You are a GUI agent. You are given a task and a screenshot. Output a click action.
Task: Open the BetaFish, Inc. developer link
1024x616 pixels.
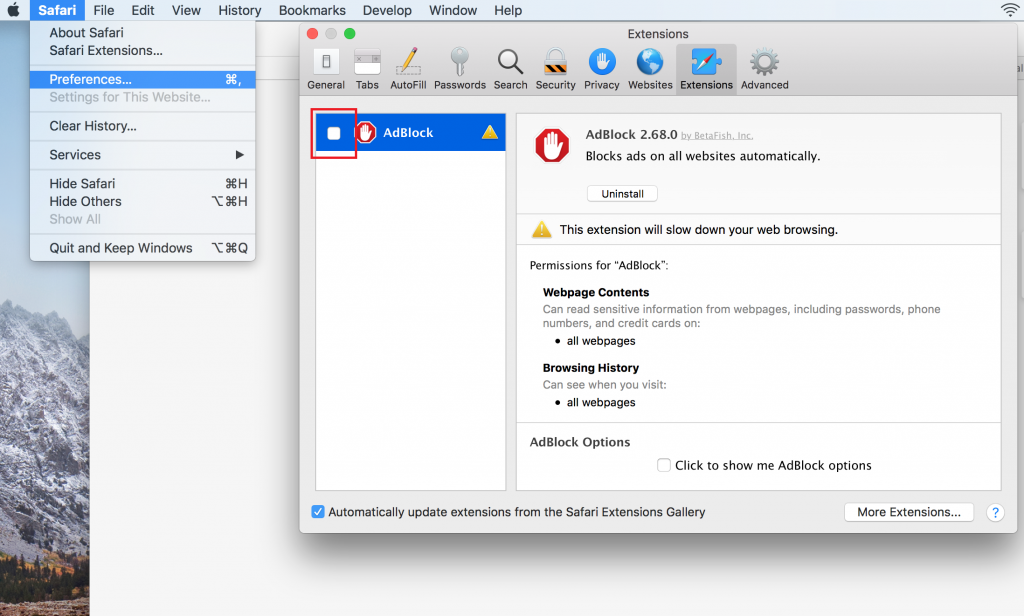[717, 136]
